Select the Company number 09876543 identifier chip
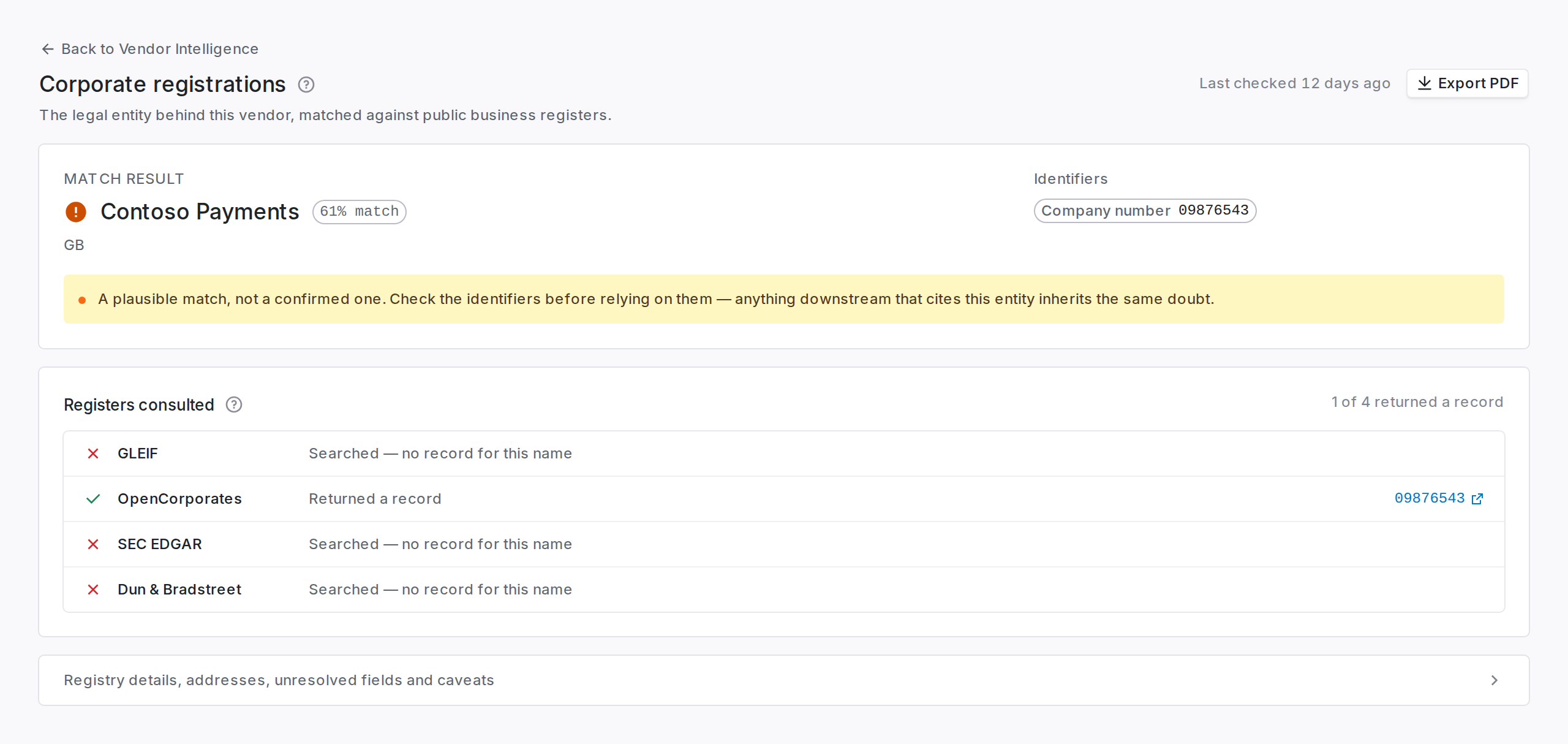Viewport: 1568px width, 744px height. [x=1145, y=211]
